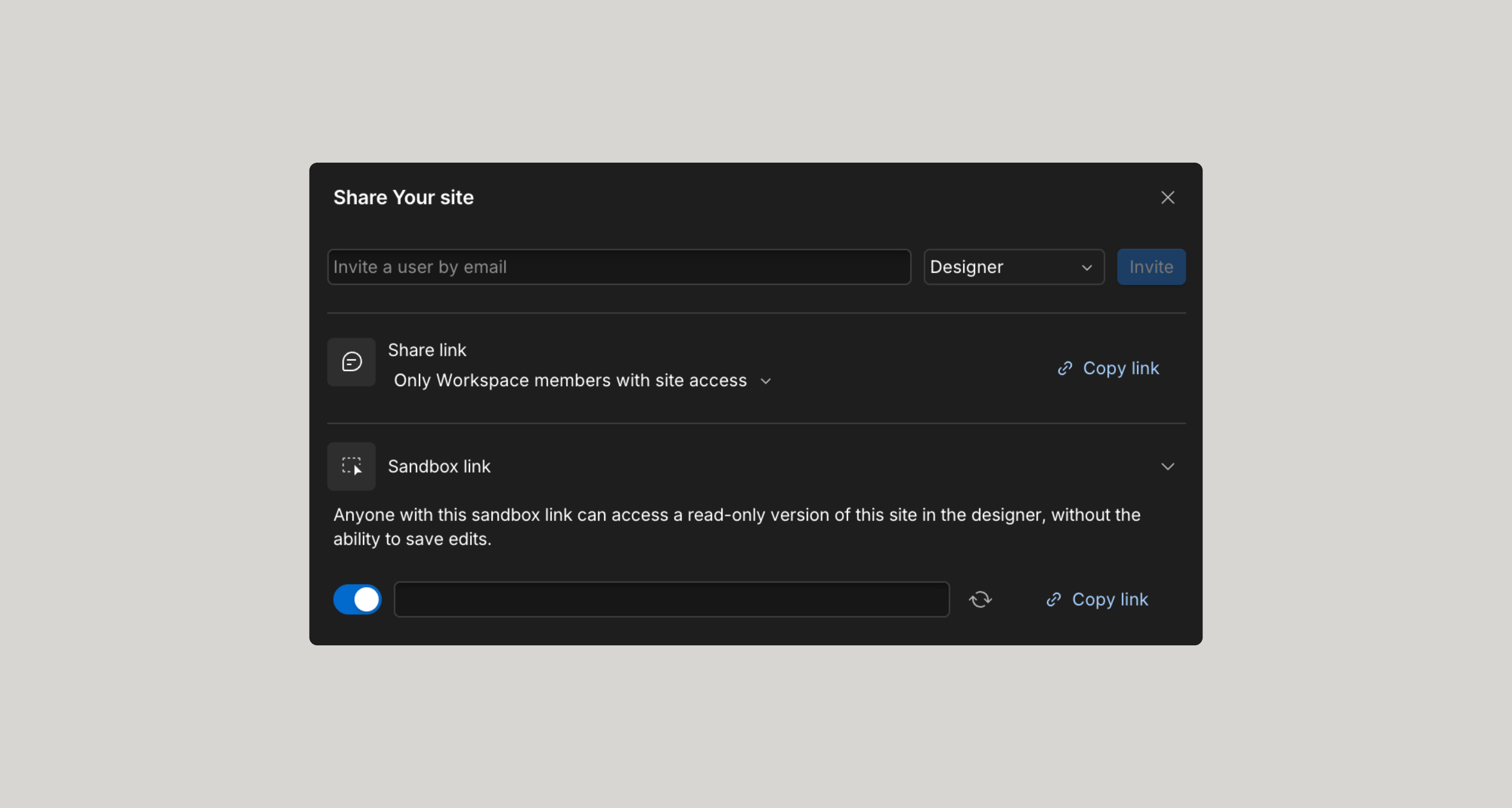Viewport: 1512px width, 808px height.
Task: Close the Share Your site dialog
Action: pyautogui.click(x=1167, y=197)
